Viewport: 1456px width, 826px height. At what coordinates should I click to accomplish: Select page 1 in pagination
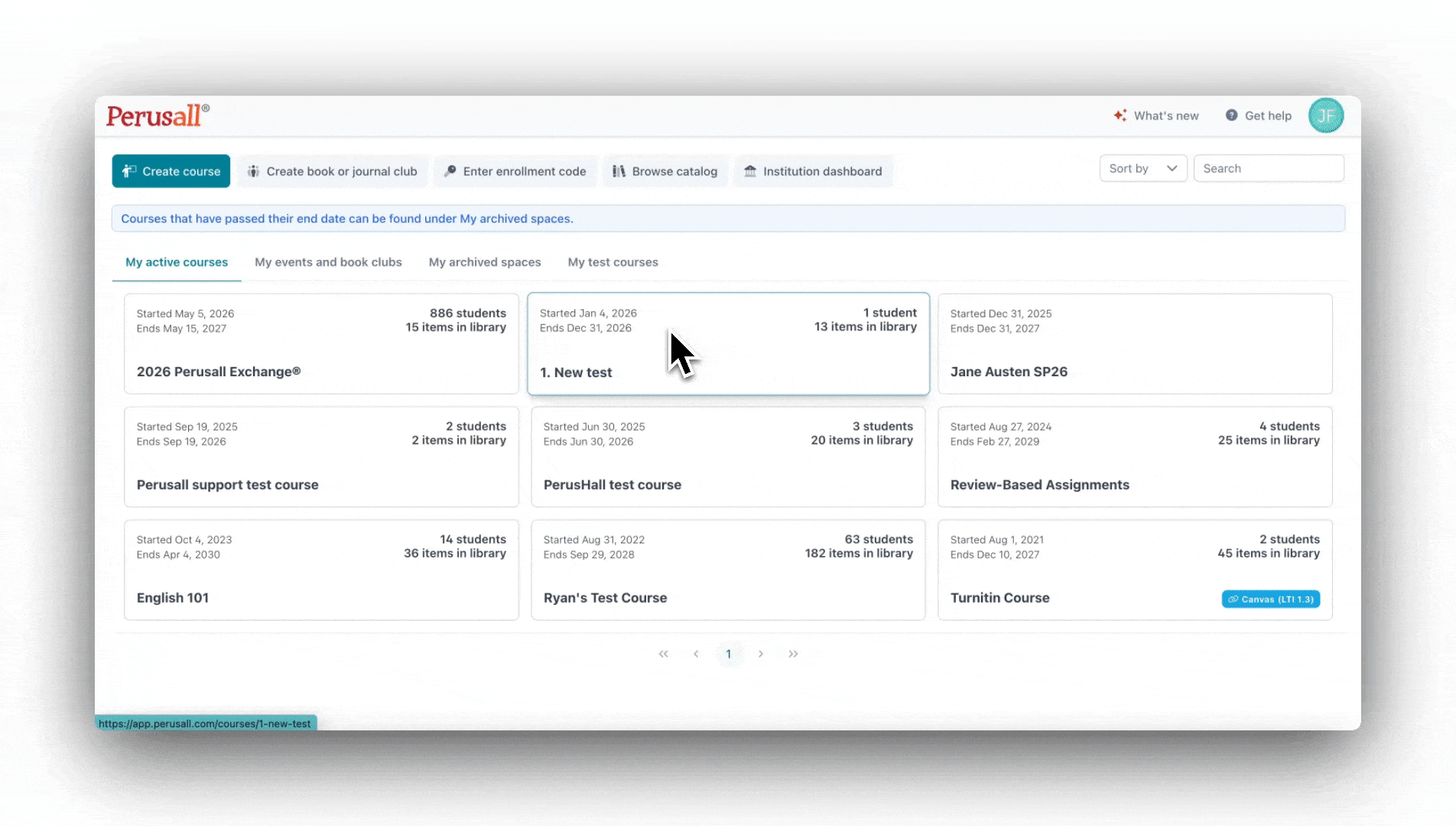[x=729, y=654]
